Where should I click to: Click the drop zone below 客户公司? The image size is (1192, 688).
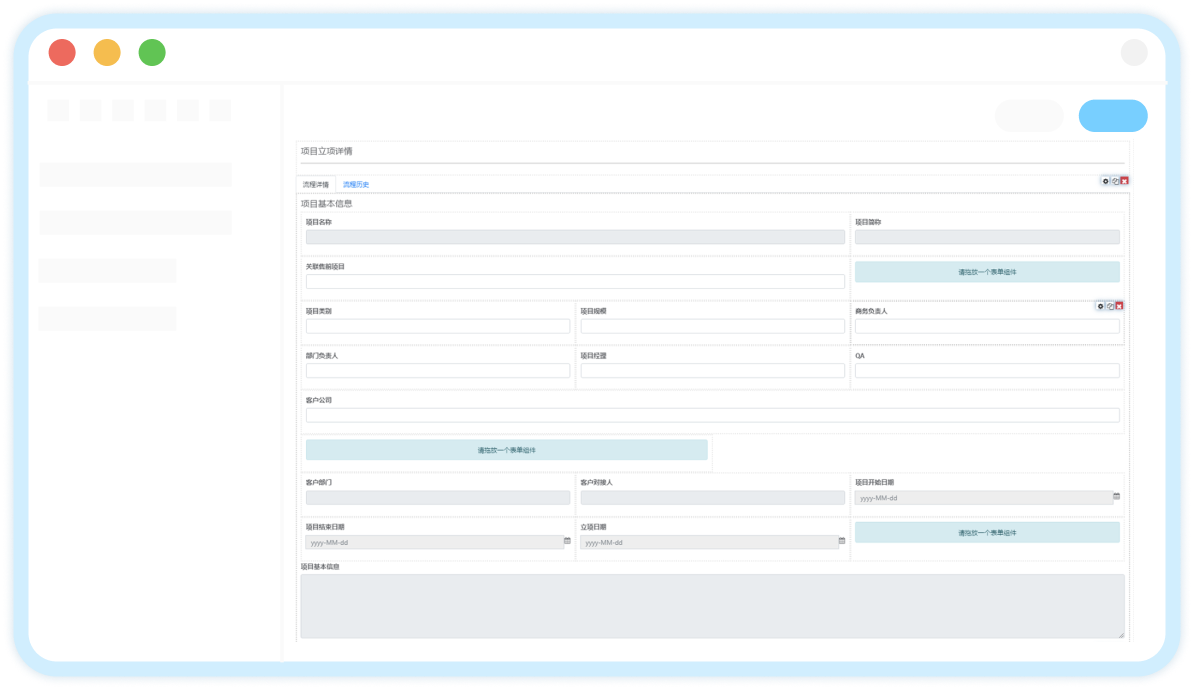click(506, 450)
